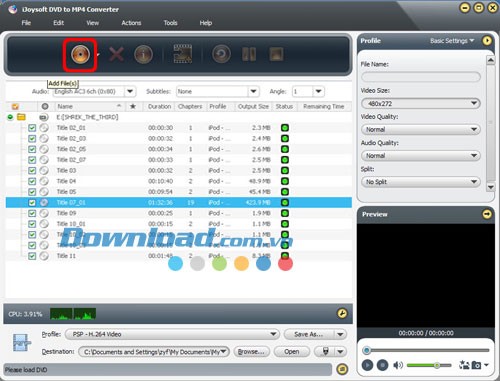Click the film strip clip icon

click(x=183, y=54)
